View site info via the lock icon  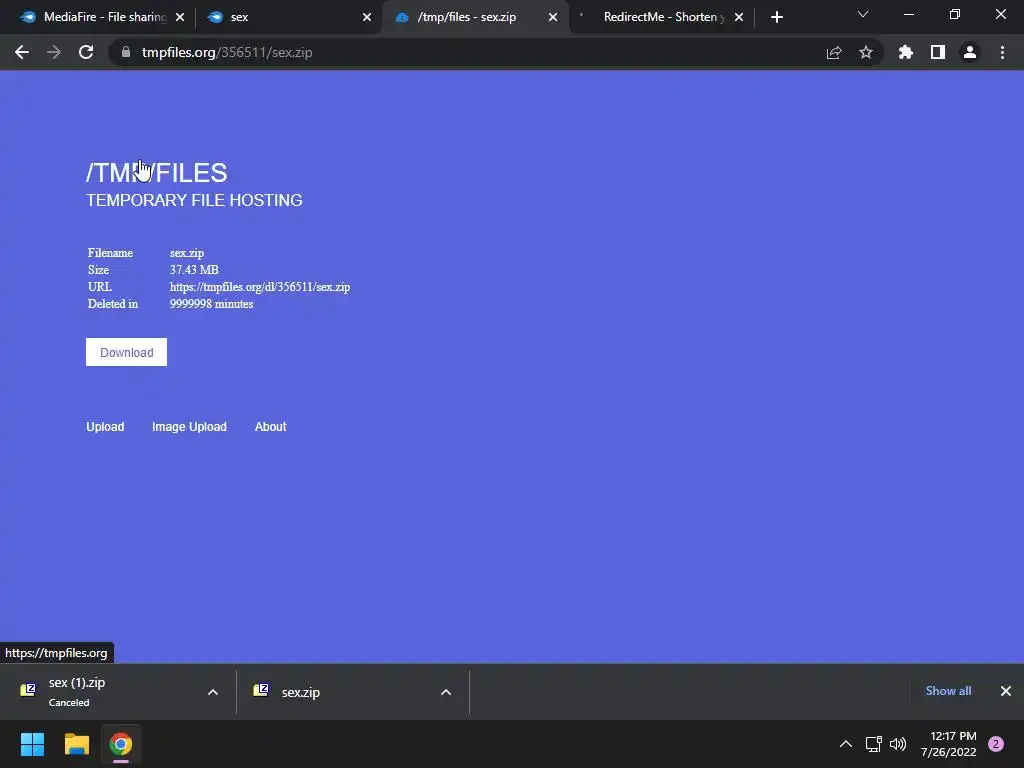[x=126, y=52]
